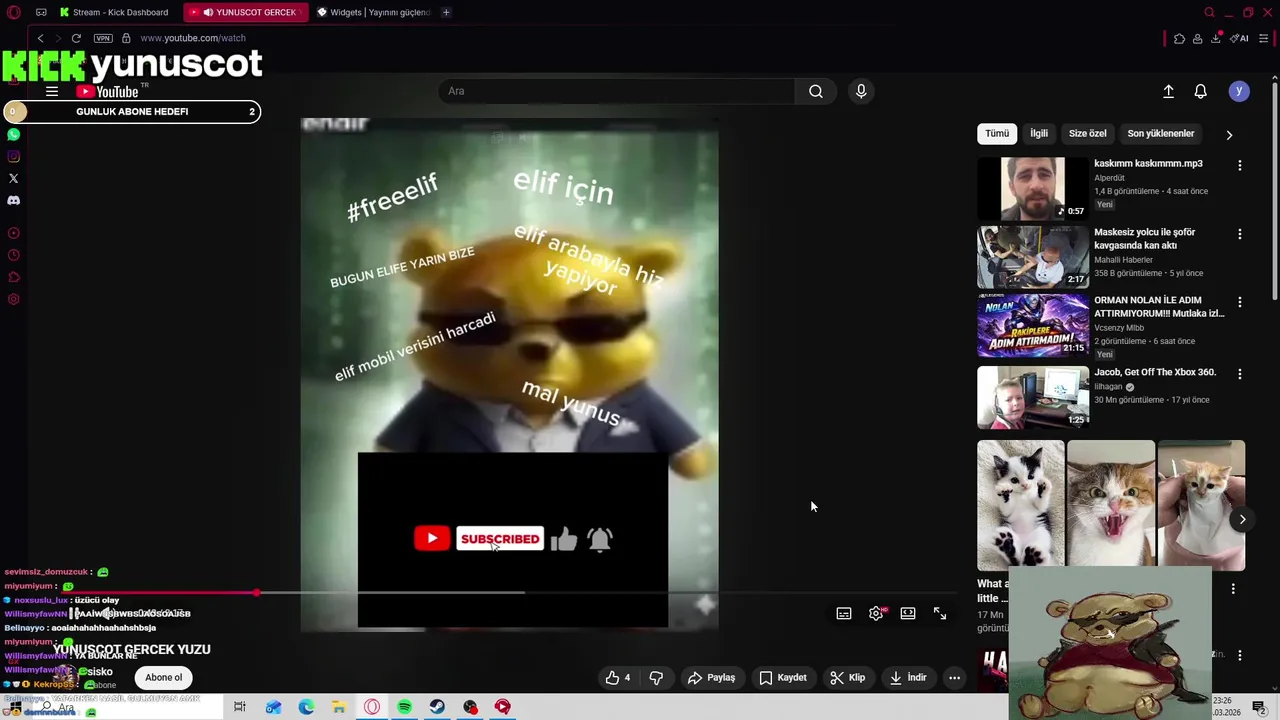The height and width of the screenshot is (720, 1280).
Task: Like the video with thumbs up
Action: 618,678
